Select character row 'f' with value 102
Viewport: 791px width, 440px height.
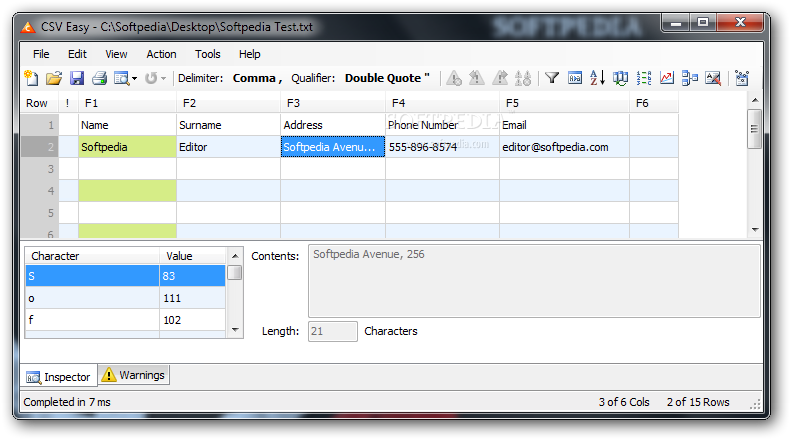click(x=126, y=320)
